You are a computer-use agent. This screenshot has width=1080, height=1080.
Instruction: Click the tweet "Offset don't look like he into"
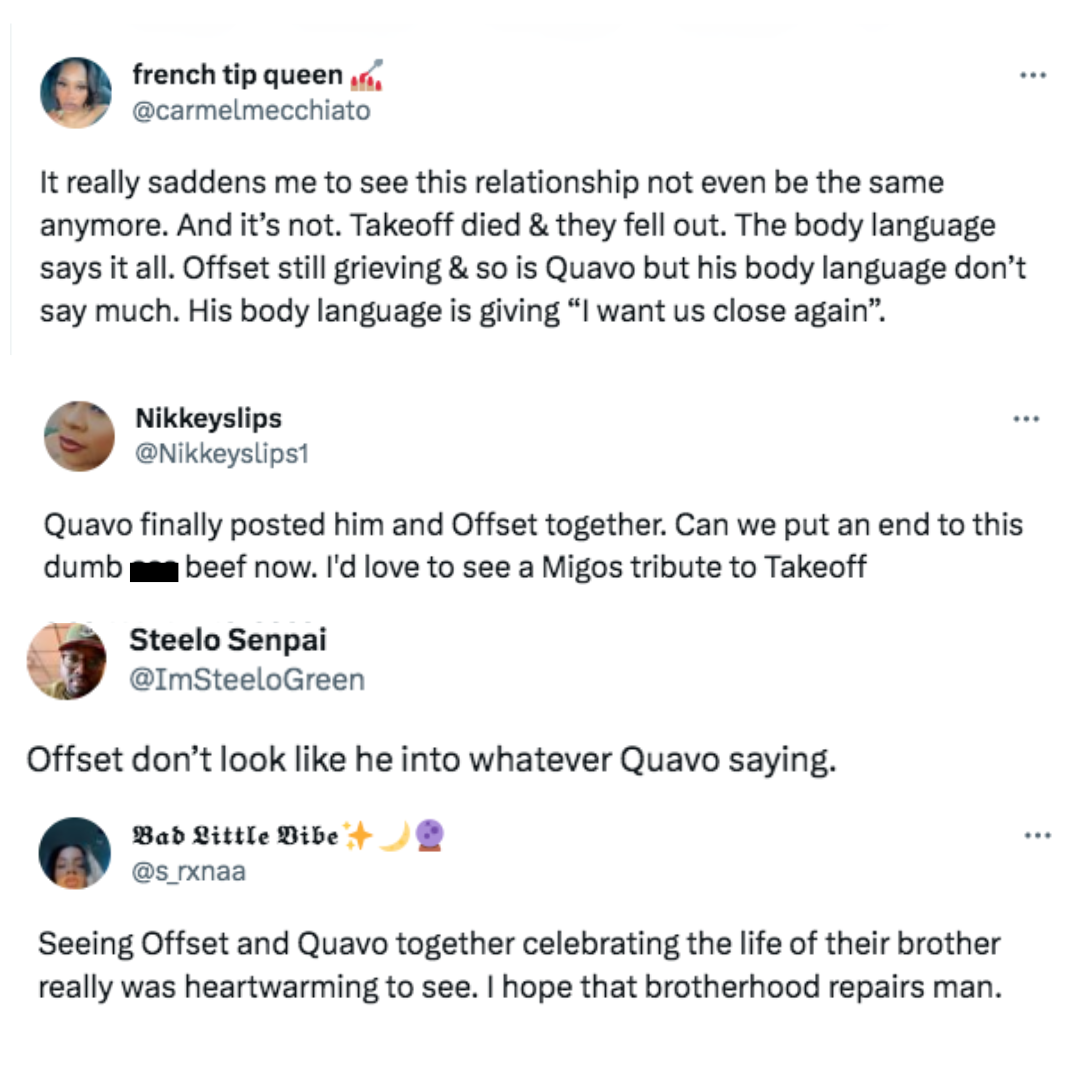(x=430, y=759)
